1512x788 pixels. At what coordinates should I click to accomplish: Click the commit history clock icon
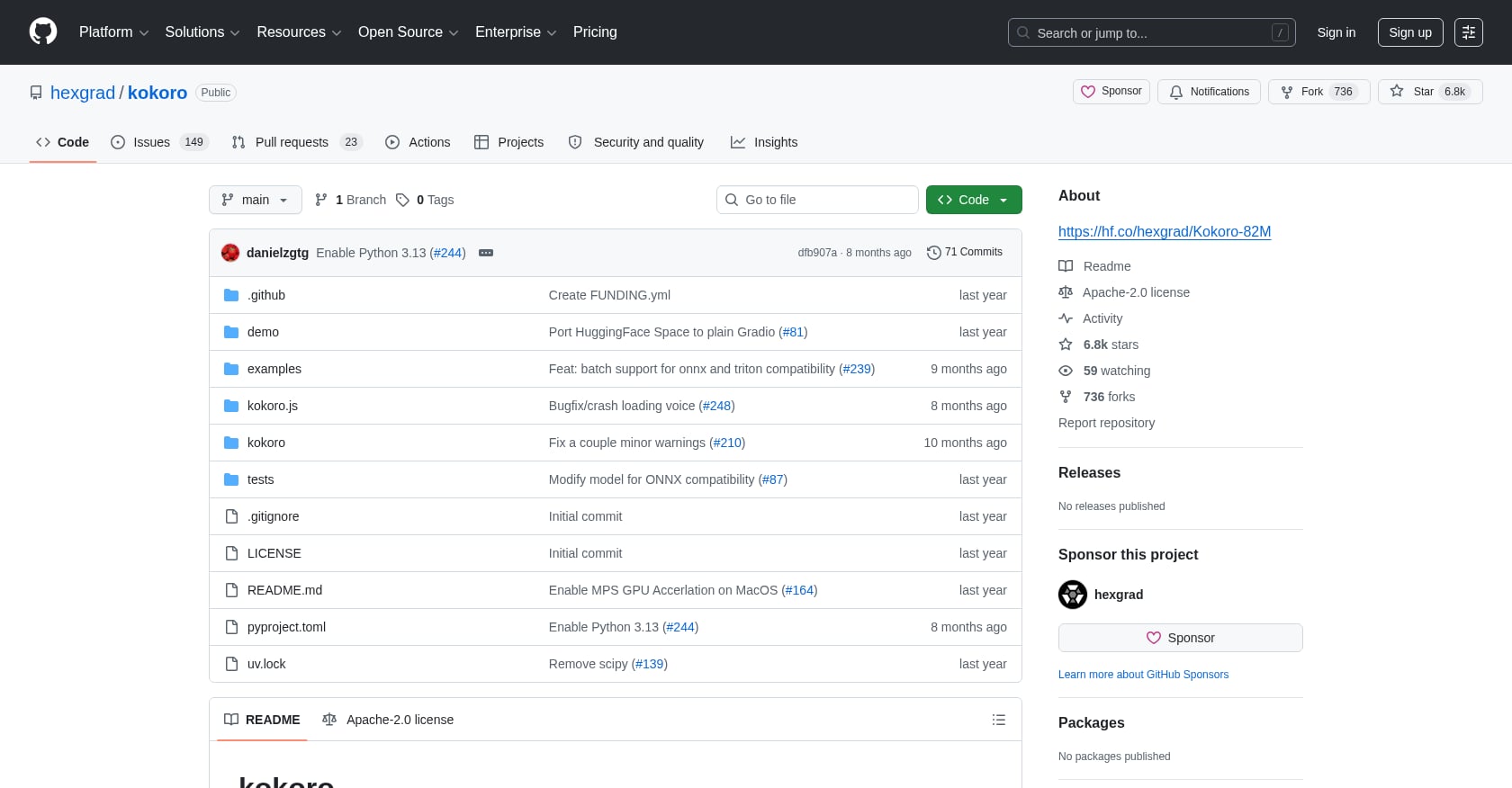[934, 253]
